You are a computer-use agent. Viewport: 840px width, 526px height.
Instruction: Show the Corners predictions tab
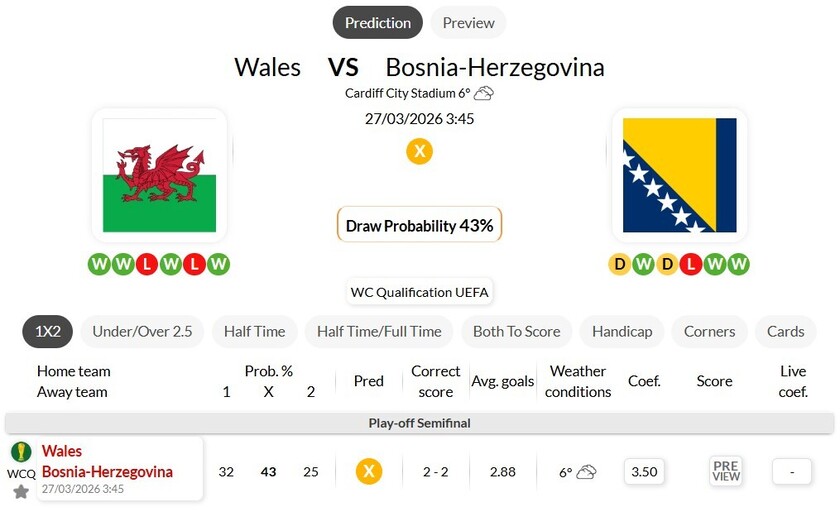(x=709, y=332)
